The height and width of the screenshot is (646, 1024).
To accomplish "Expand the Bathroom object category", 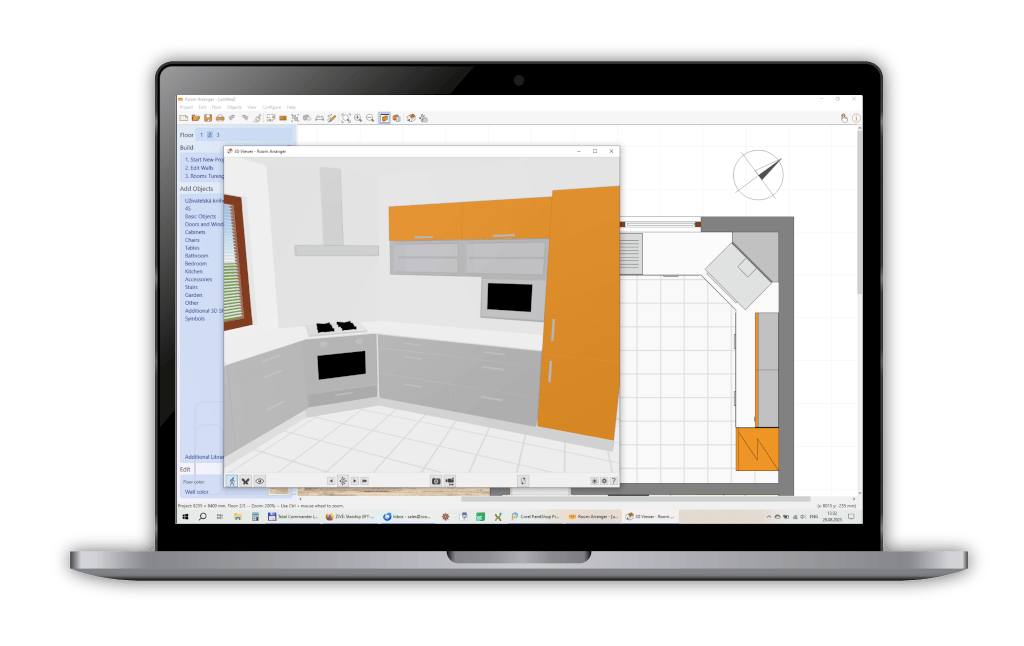I will click(196, 255).
